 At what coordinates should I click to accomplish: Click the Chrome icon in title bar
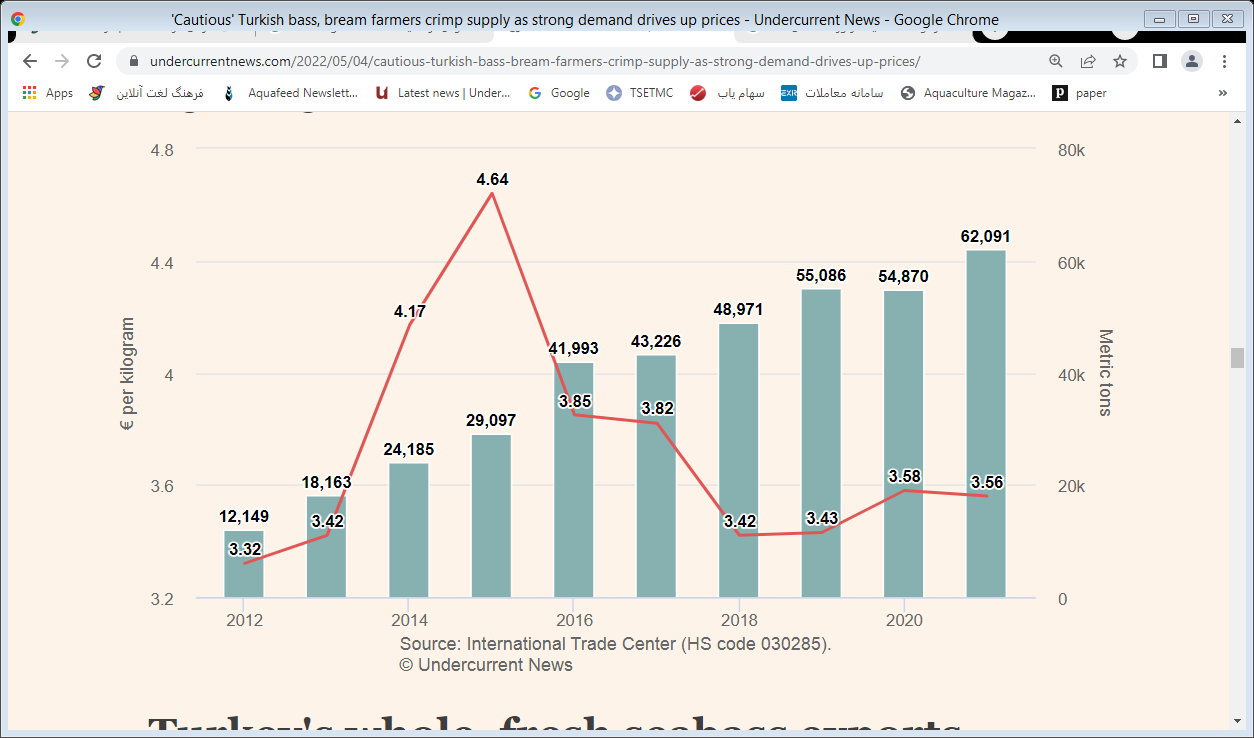coord(18,19)
